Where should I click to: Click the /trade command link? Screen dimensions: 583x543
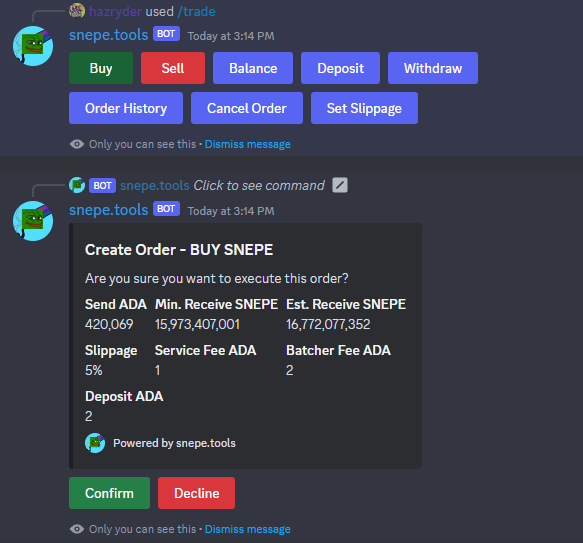click(x=196, y=12)
